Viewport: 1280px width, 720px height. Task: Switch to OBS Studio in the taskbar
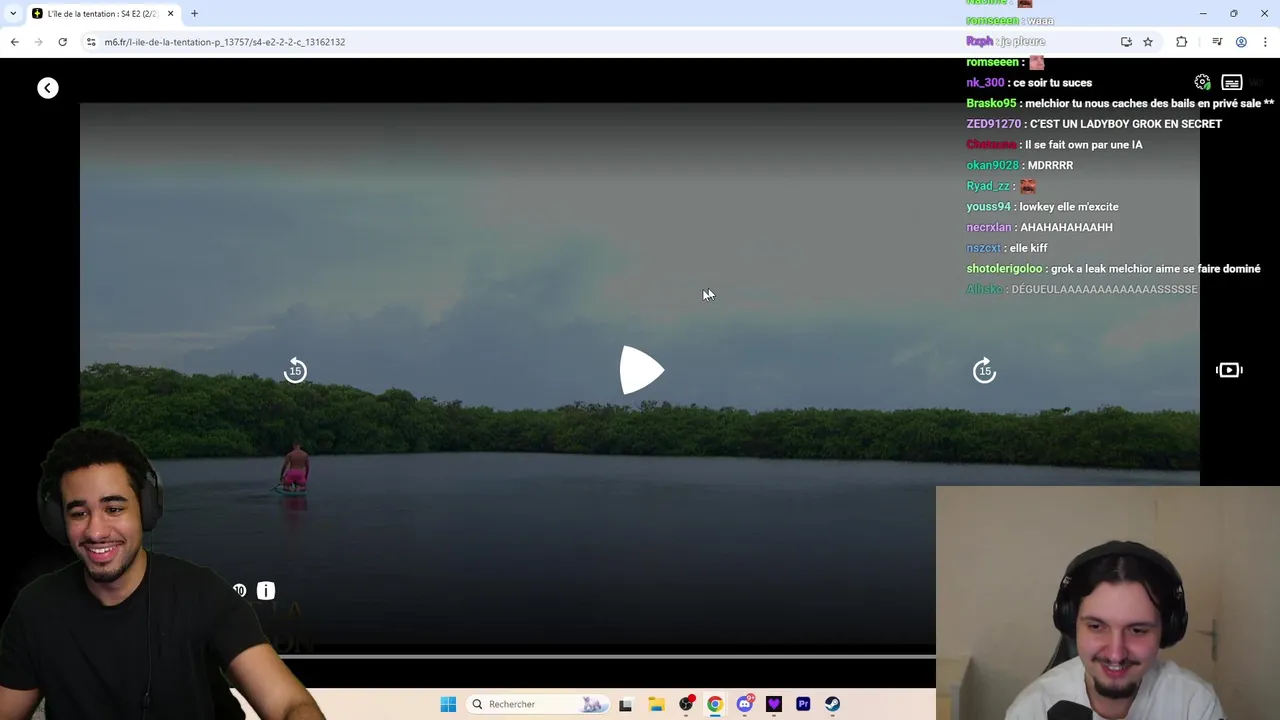tap(686, 704)
